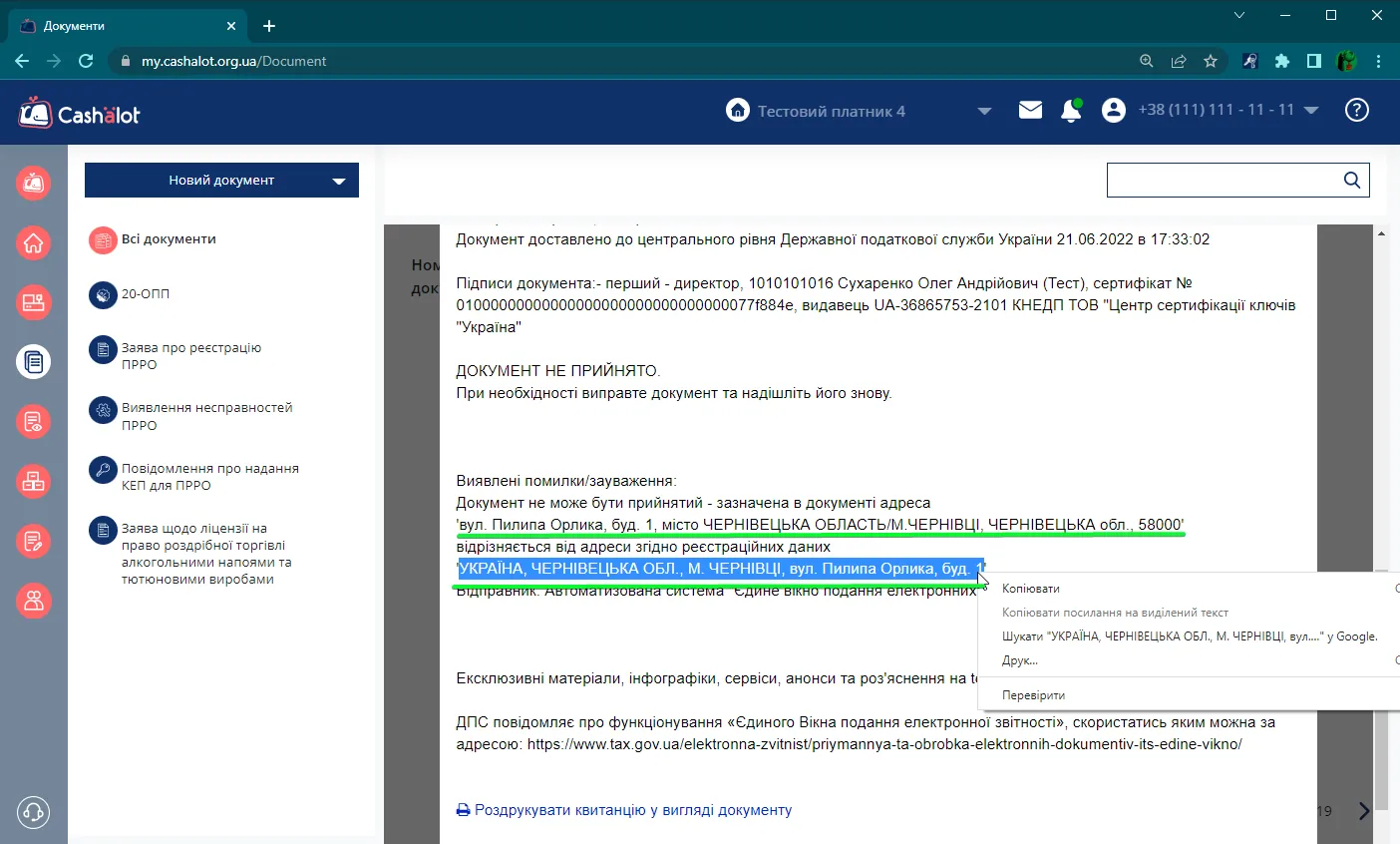
Task: Click the address line 'вул. Пилипа Орлика, буд. 1'
Action: pos(820,525)
